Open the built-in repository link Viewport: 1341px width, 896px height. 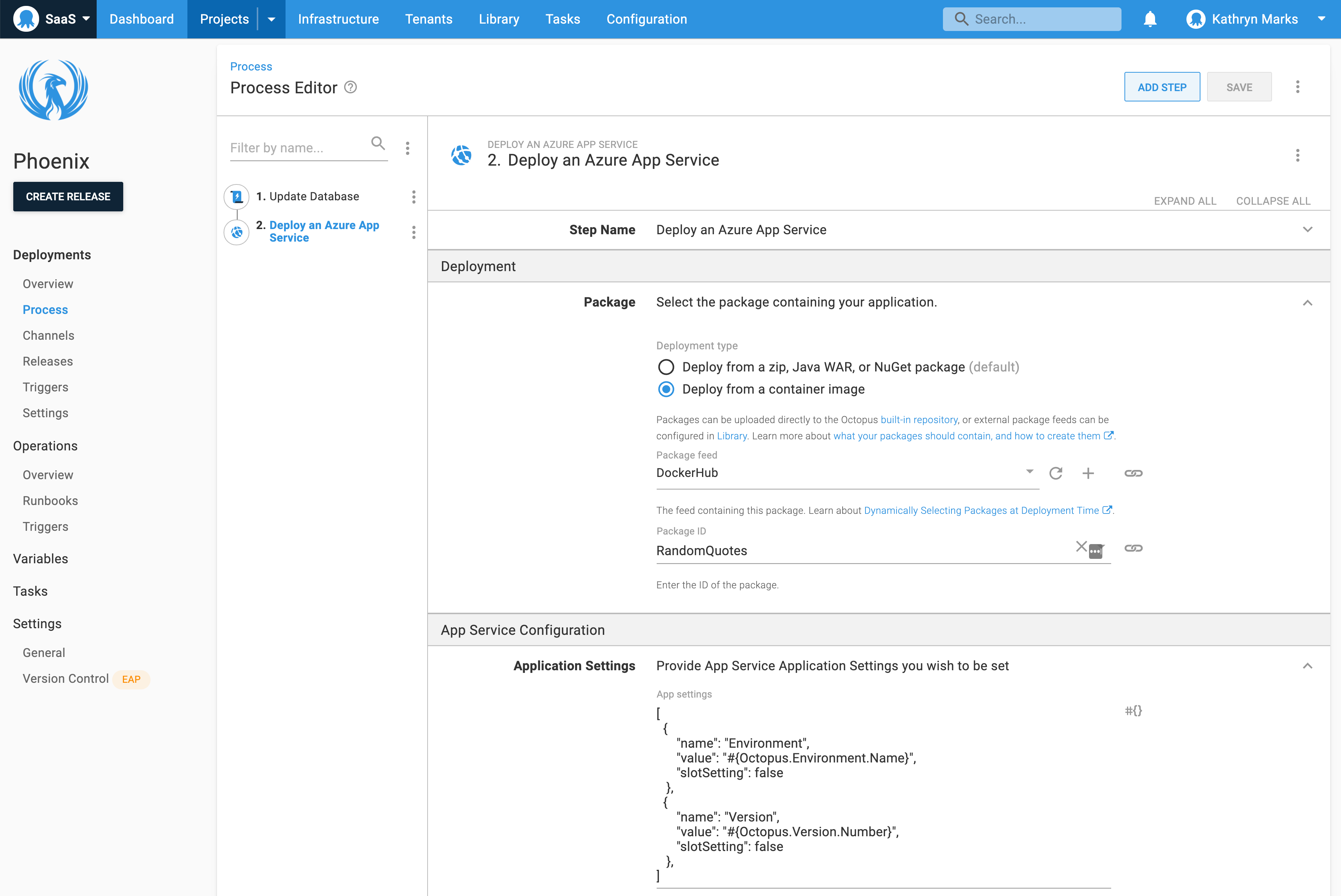coord(919,419)
